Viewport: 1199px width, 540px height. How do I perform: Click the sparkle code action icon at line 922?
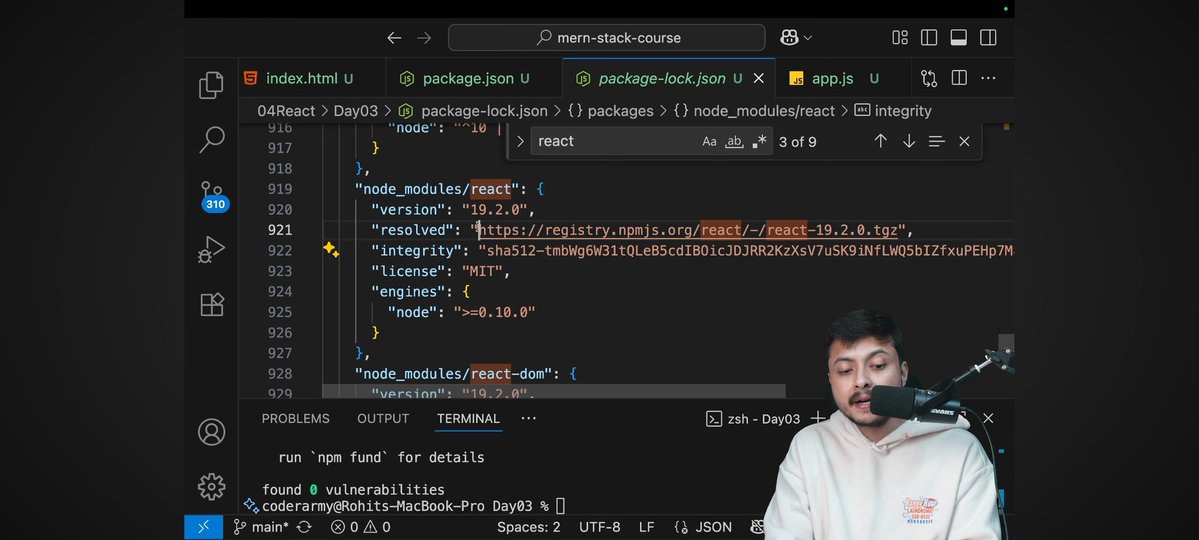[x=330, y=249]
